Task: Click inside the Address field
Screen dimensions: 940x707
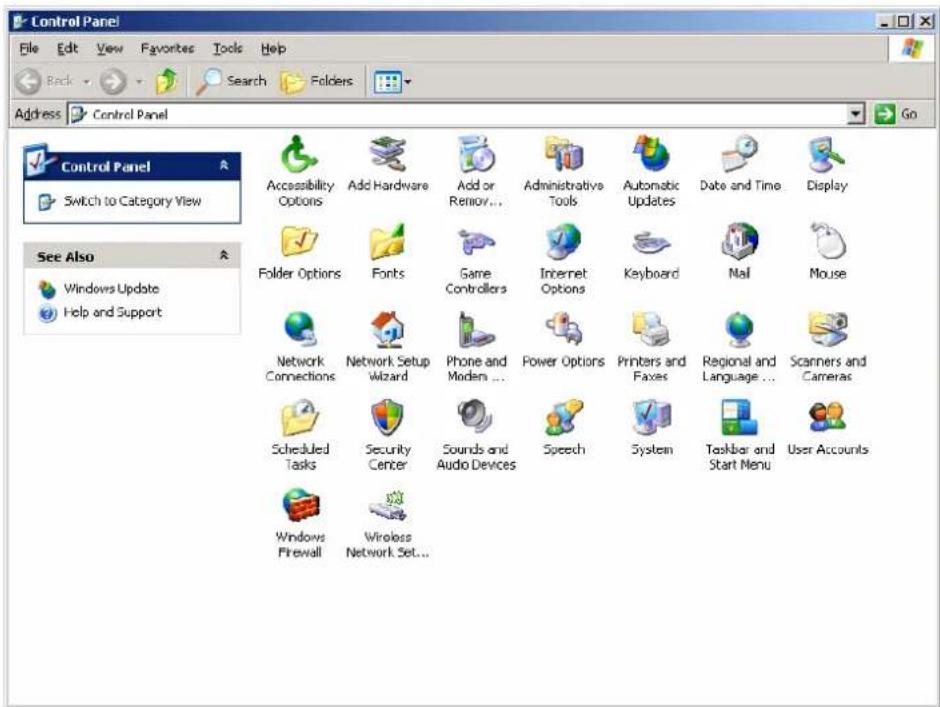Action: coord(459,114)
